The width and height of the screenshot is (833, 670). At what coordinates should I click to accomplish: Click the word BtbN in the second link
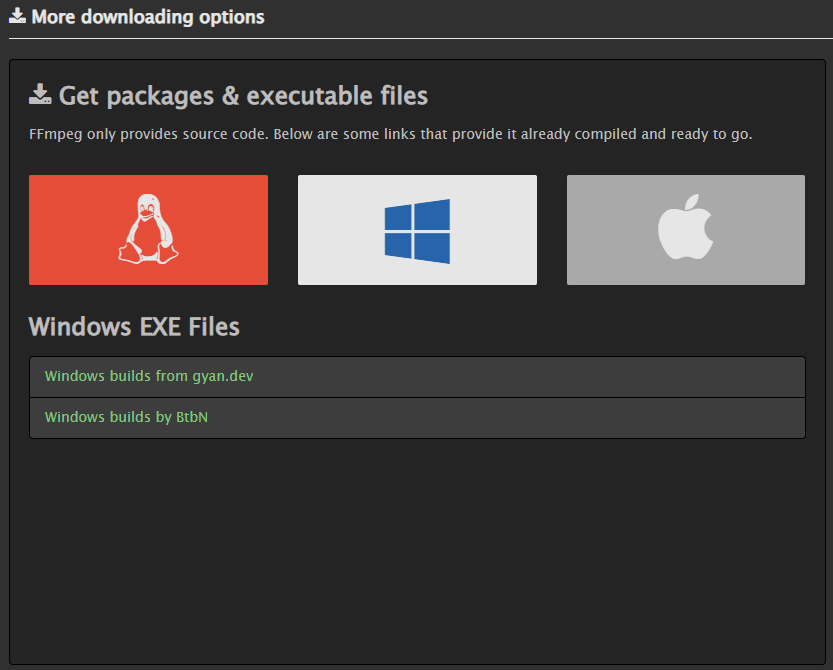pos(192,417)
